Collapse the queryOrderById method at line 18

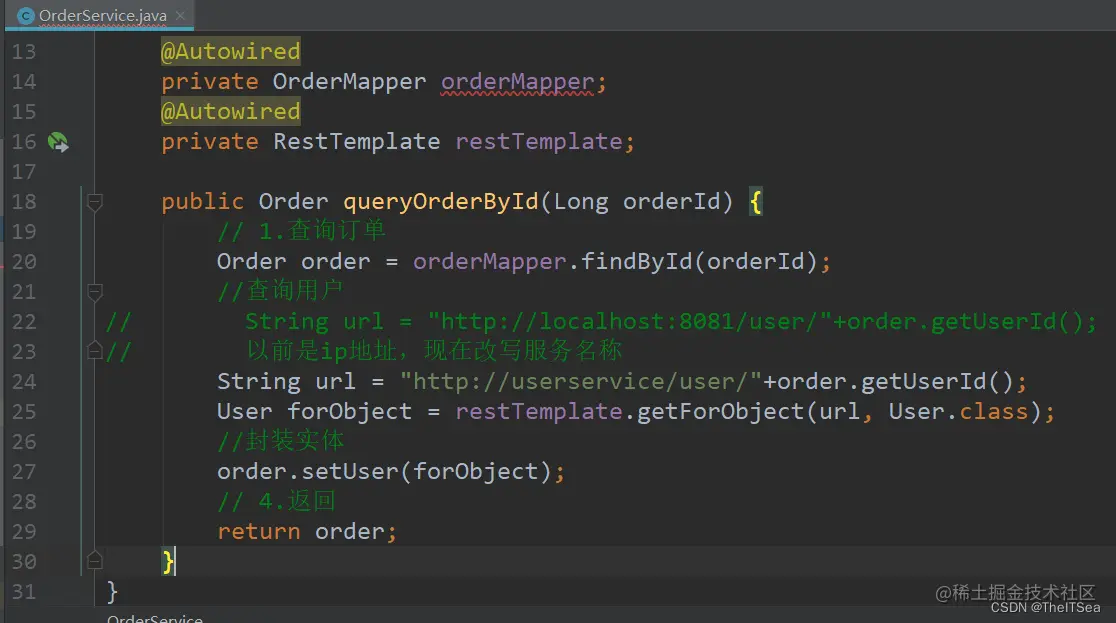pyautogui.click(x=95, y=202)
